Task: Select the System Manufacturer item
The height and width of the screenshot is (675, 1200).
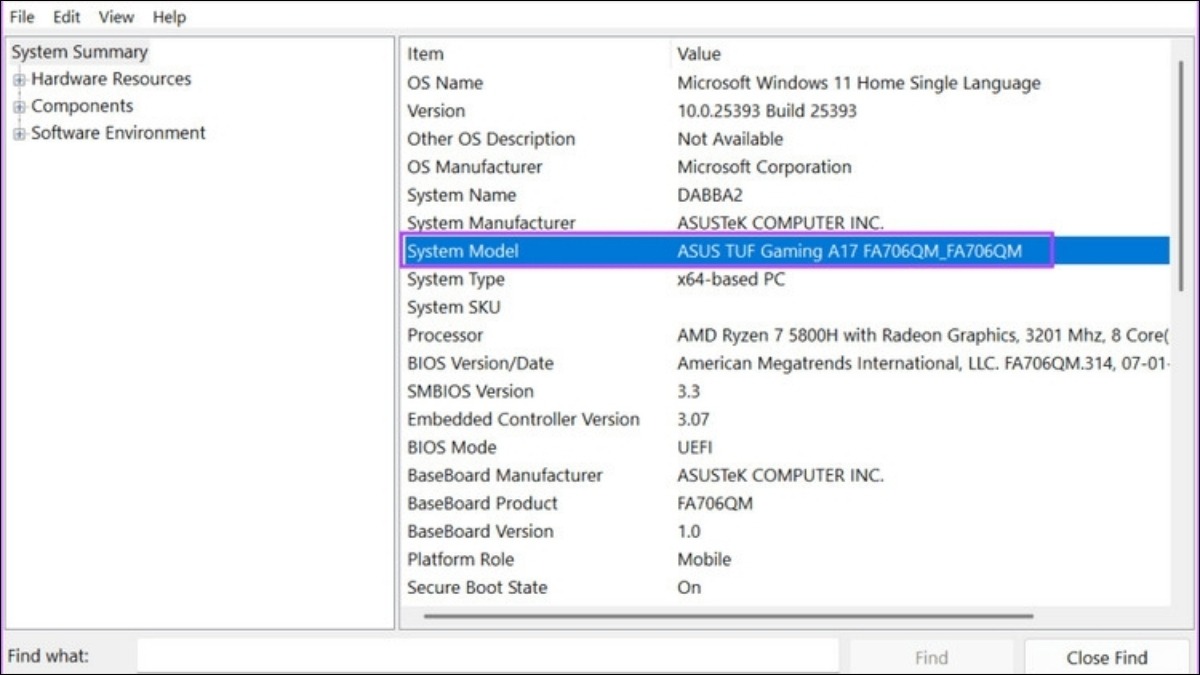Action: [x=491, y=223]
